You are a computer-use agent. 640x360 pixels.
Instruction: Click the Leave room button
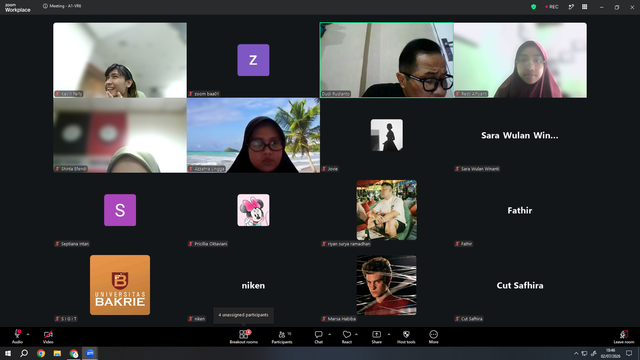pos(624,337)
